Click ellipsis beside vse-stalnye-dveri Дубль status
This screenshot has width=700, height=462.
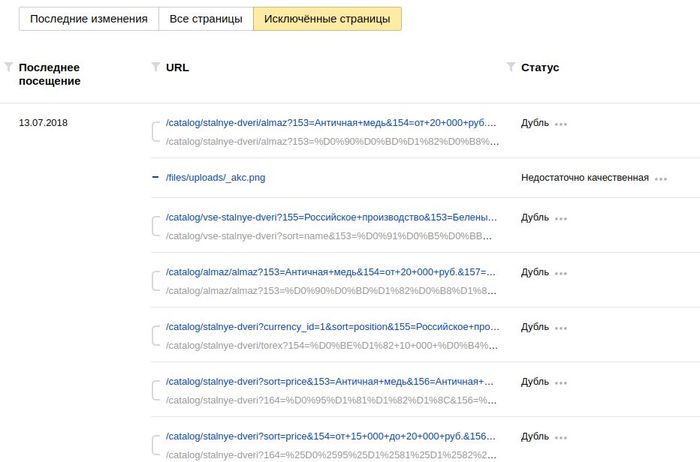click(x=561, y=218)
